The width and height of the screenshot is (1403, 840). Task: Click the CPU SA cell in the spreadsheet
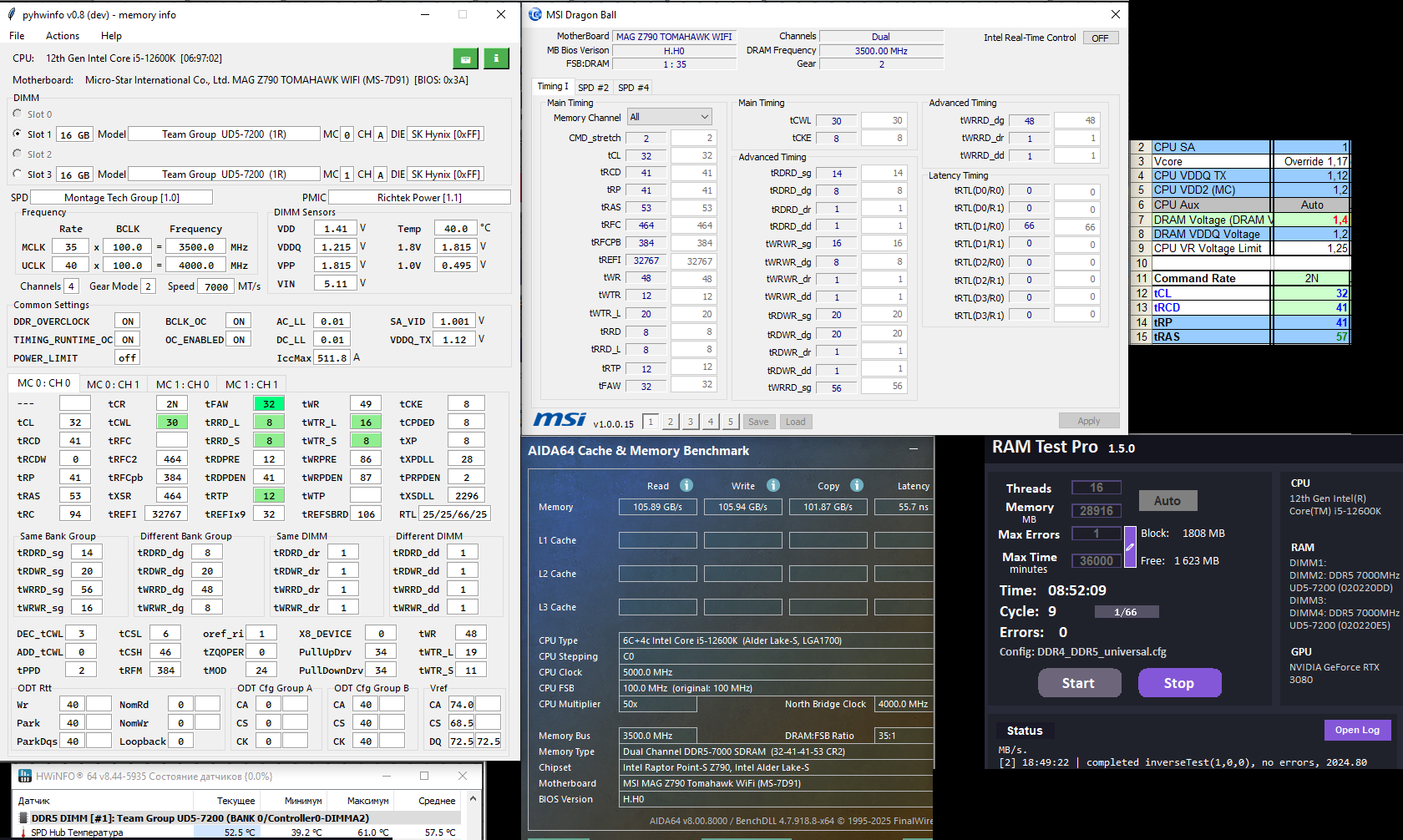(1211, 147)
